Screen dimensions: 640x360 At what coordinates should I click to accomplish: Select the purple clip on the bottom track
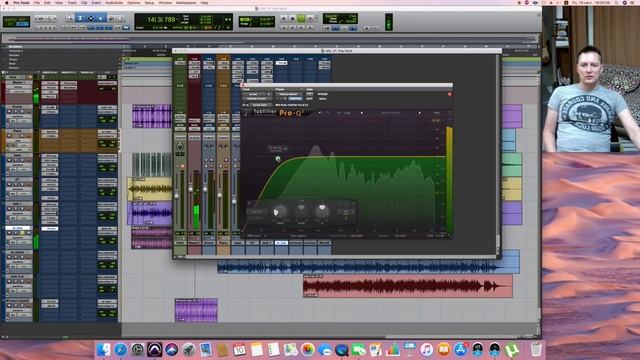point(196,310)
